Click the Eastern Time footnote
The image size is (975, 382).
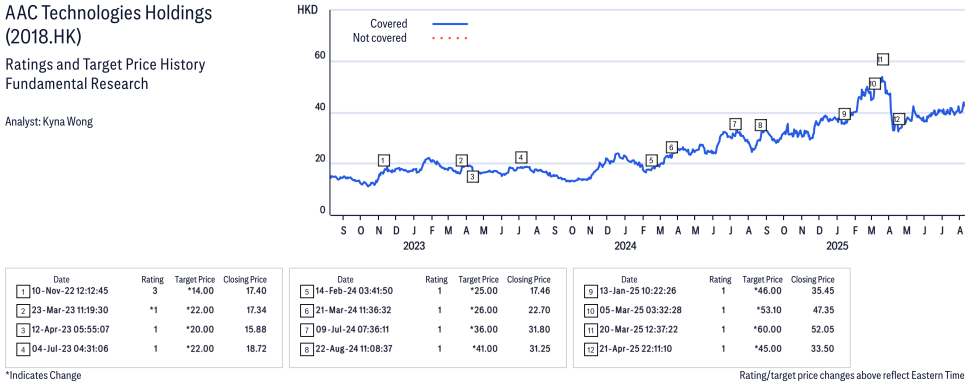pyautogui.click(x=851, y=375)
